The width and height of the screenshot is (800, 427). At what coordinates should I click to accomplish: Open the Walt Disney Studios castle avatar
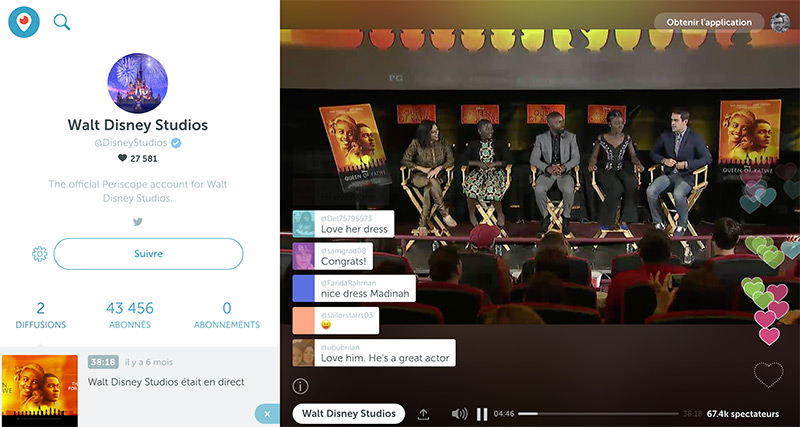[138, 83]
